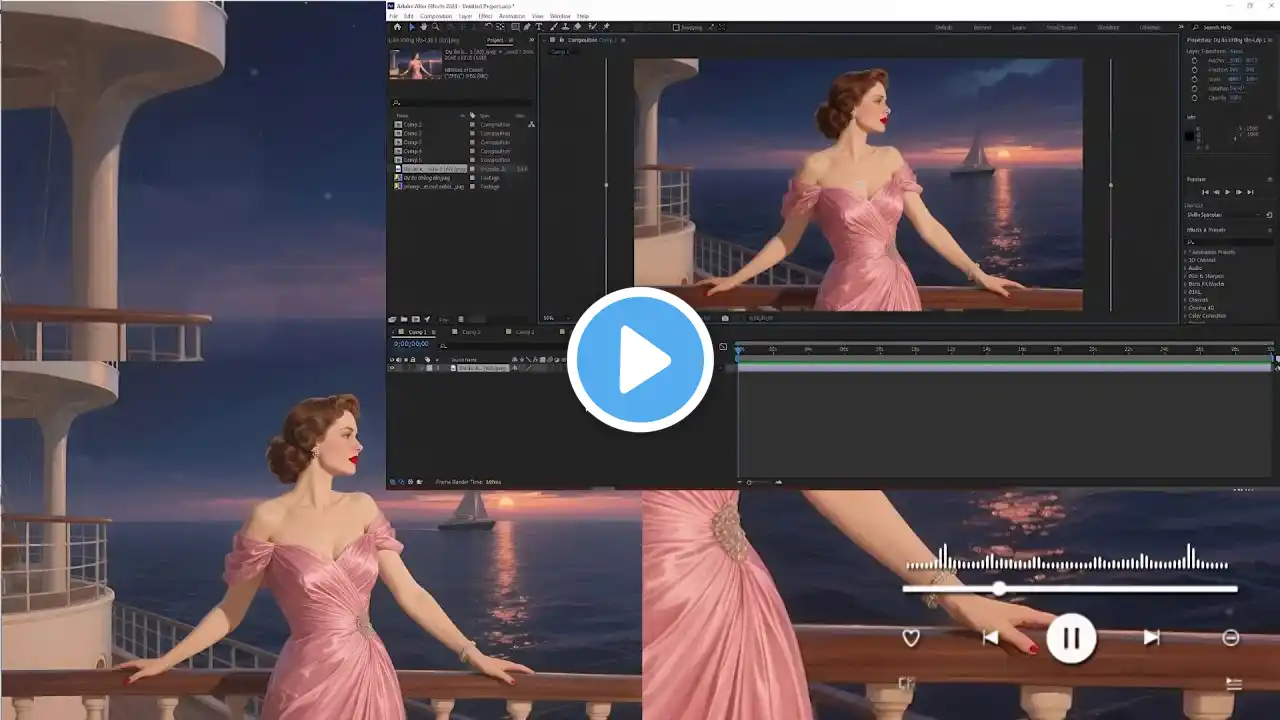The image size is (1280, 720).
Task: Switch to the Small Screen workspace
Action: [x=1062, y=27]
